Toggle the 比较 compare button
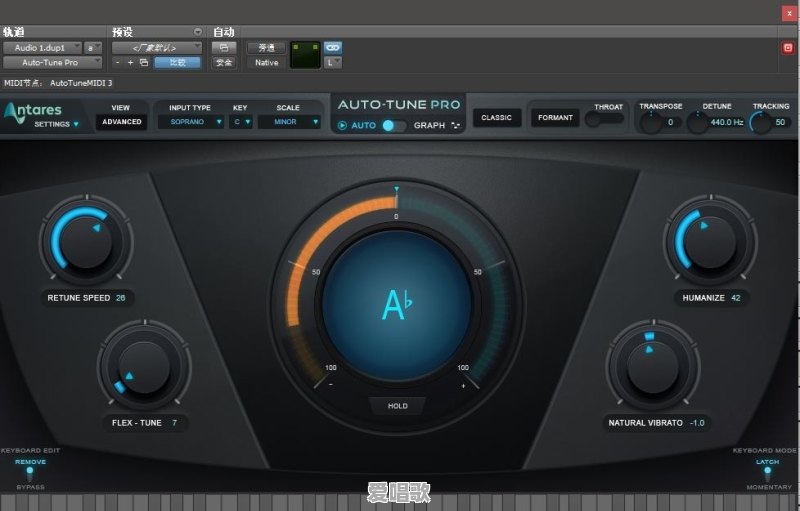The height and width of the screenshot is (511, 800). tap(178, 62)
